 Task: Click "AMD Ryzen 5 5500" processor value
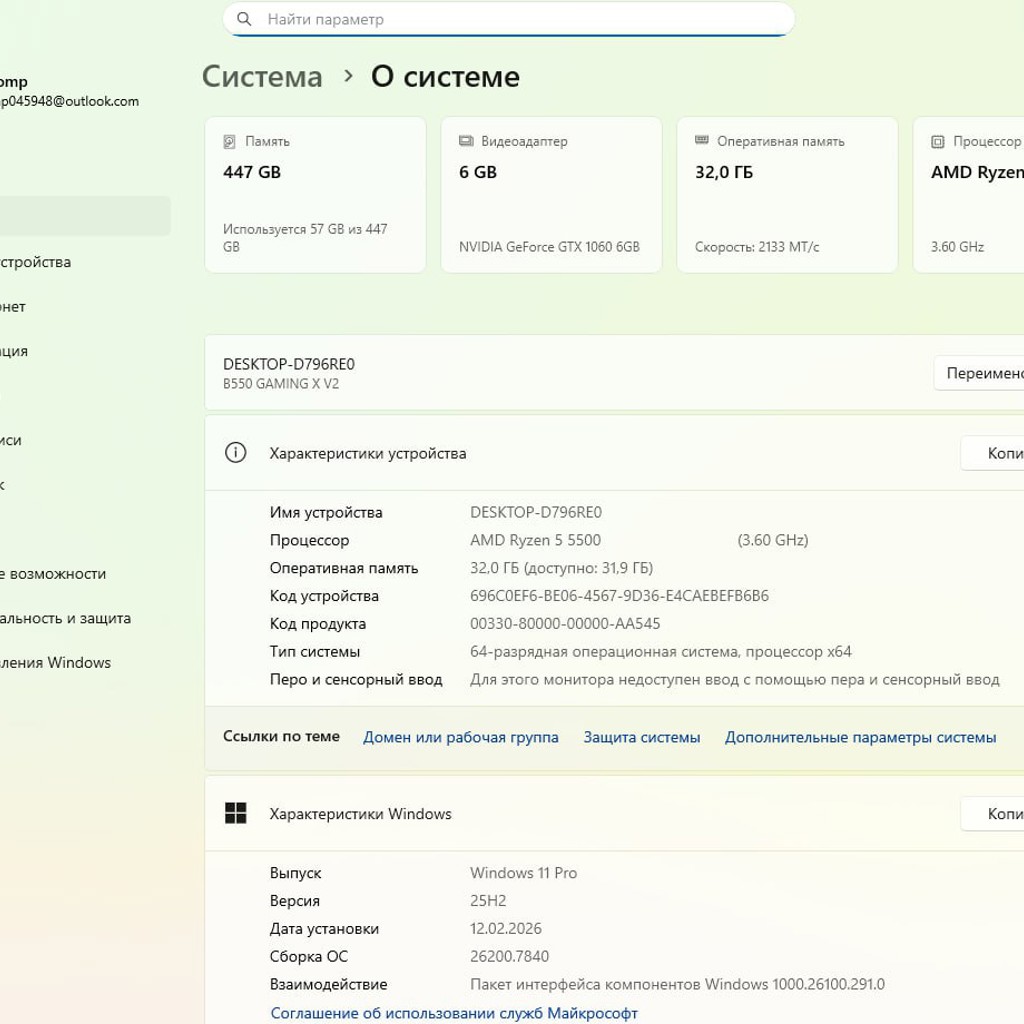(536, 540)
